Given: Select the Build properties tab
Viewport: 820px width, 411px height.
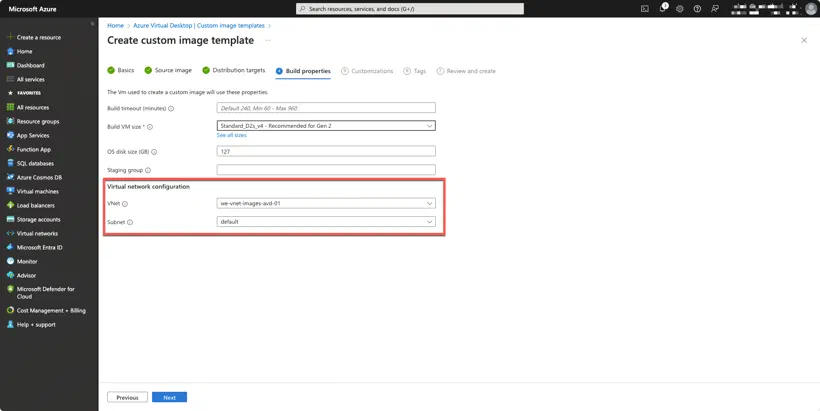Looking at the screenshot, I should pyautogui.click(x=303, y=71).
